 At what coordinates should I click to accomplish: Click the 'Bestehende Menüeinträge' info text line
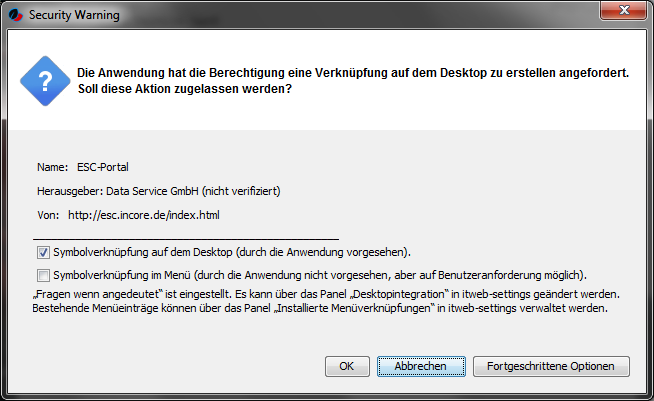[320, 308]
